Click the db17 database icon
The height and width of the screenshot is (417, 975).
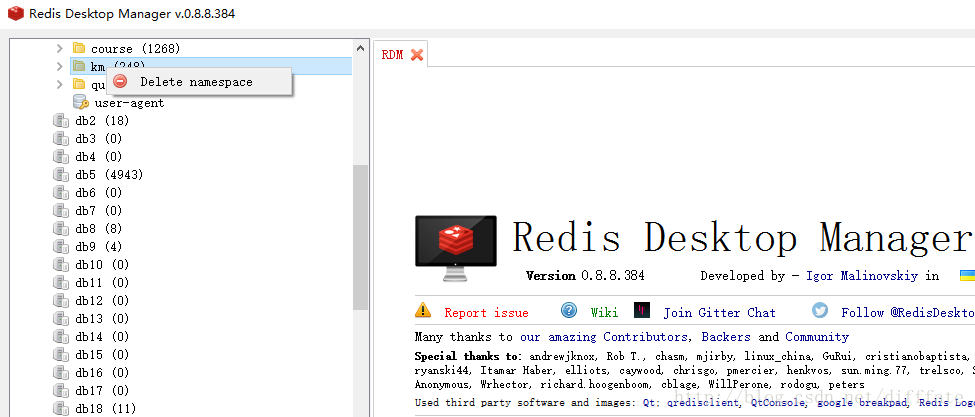tap(61, 391)
